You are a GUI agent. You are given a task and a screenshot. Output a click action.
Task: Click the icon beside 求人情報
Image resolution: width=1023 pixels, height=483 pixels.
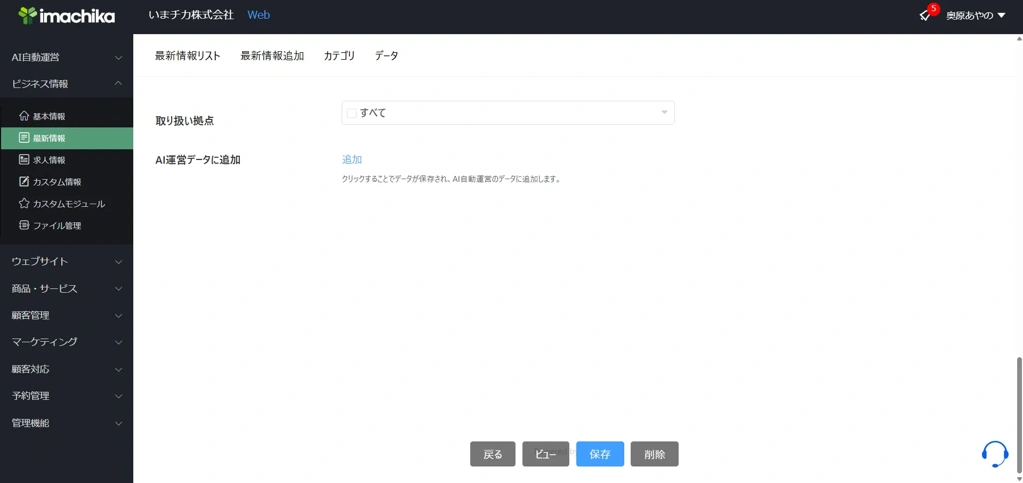[24, 159]
